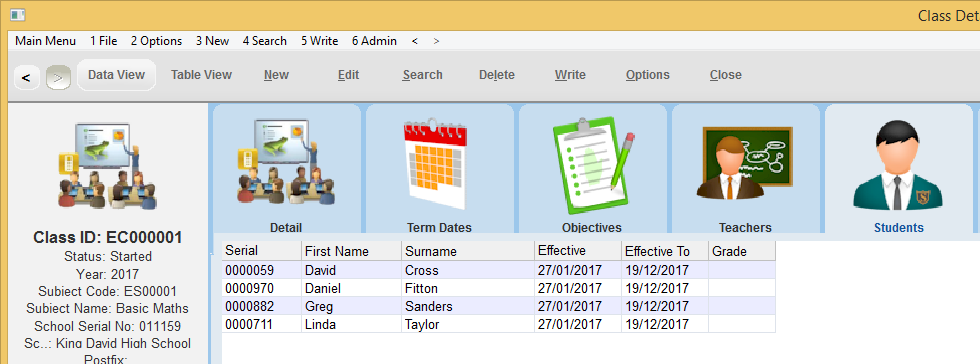The height and width of the screenshot is (364, 980).
Task: Click the Grade column header
Action: pos(742,251)
